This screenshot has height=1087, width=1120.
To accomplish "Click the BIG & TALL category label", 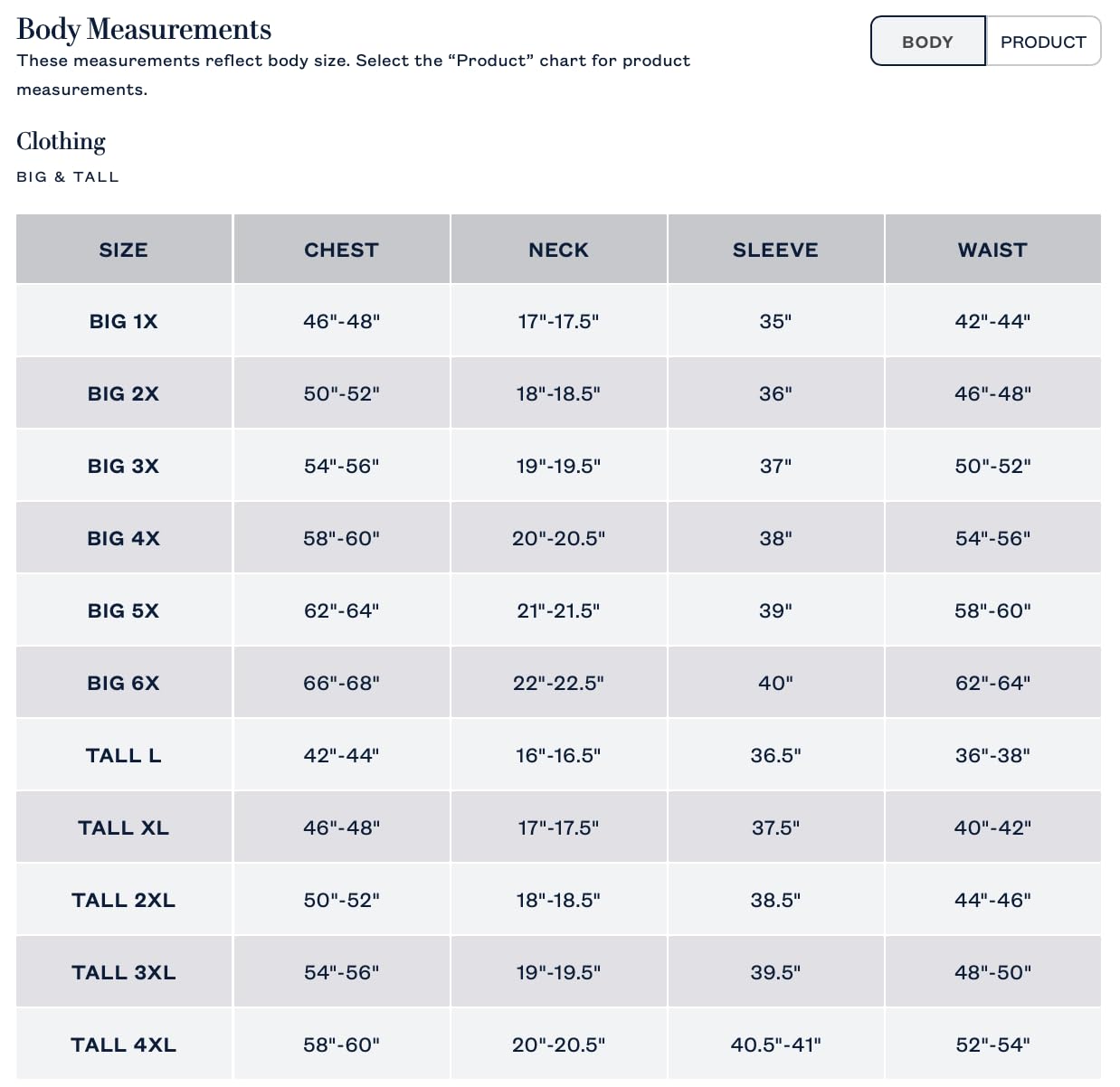I will point(68,177).
